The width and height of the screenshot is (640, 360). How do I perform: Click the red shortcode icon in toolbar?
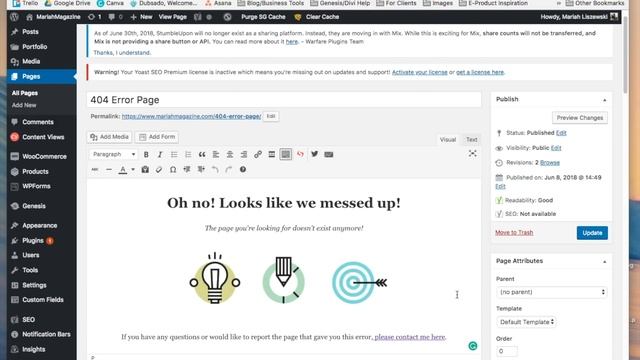[x=300, y=154]
